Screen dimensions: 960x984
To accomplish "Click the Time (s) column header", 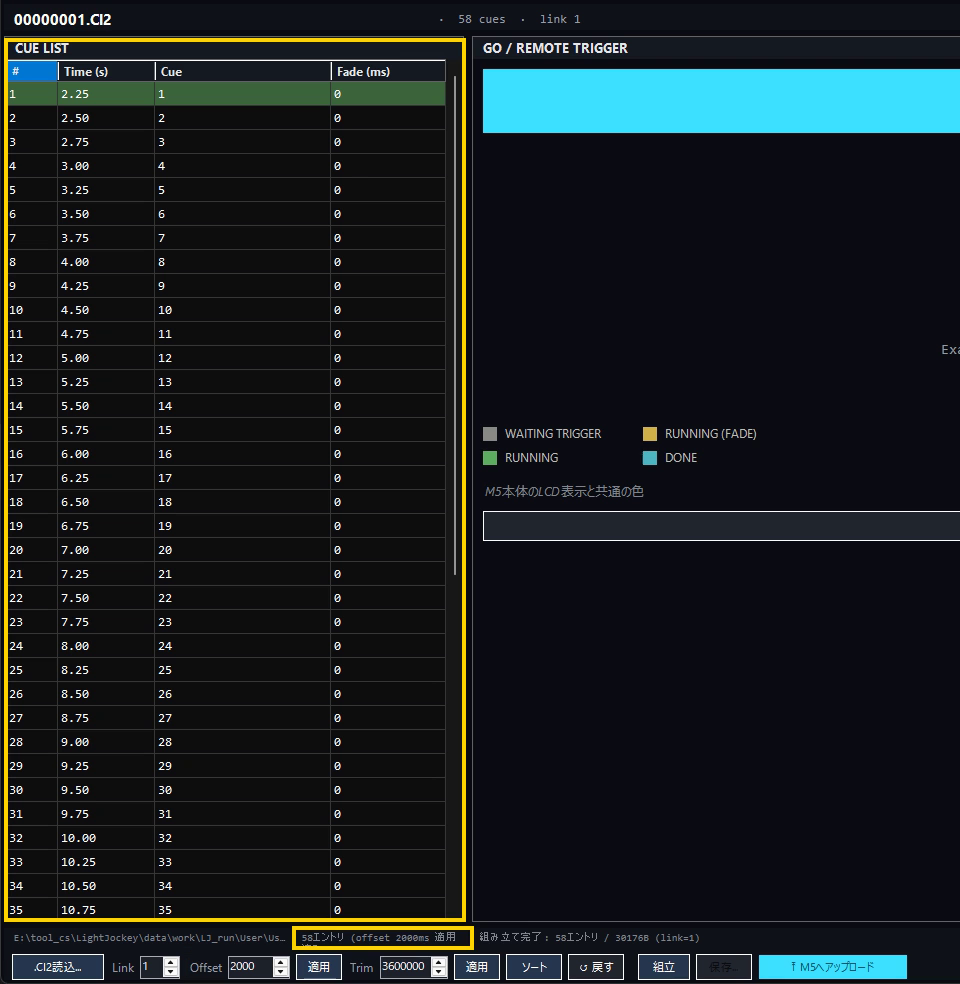I will [106, 72].
